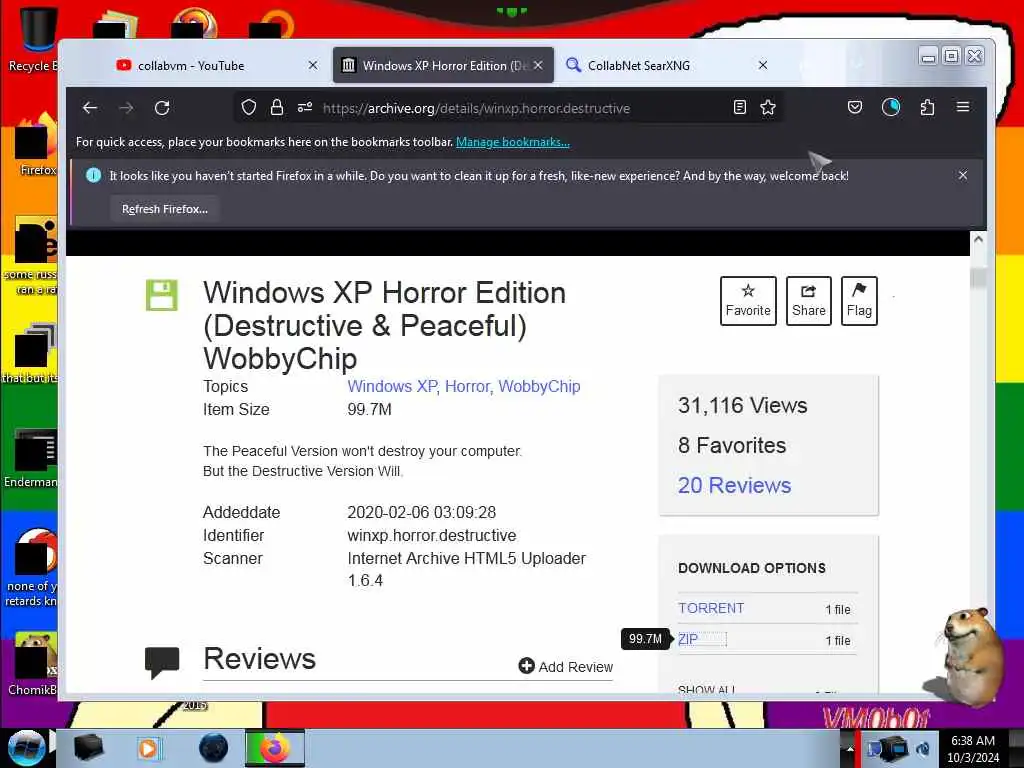Reload the archive.org page
The image size is (1024, 768).
(162, 108)
